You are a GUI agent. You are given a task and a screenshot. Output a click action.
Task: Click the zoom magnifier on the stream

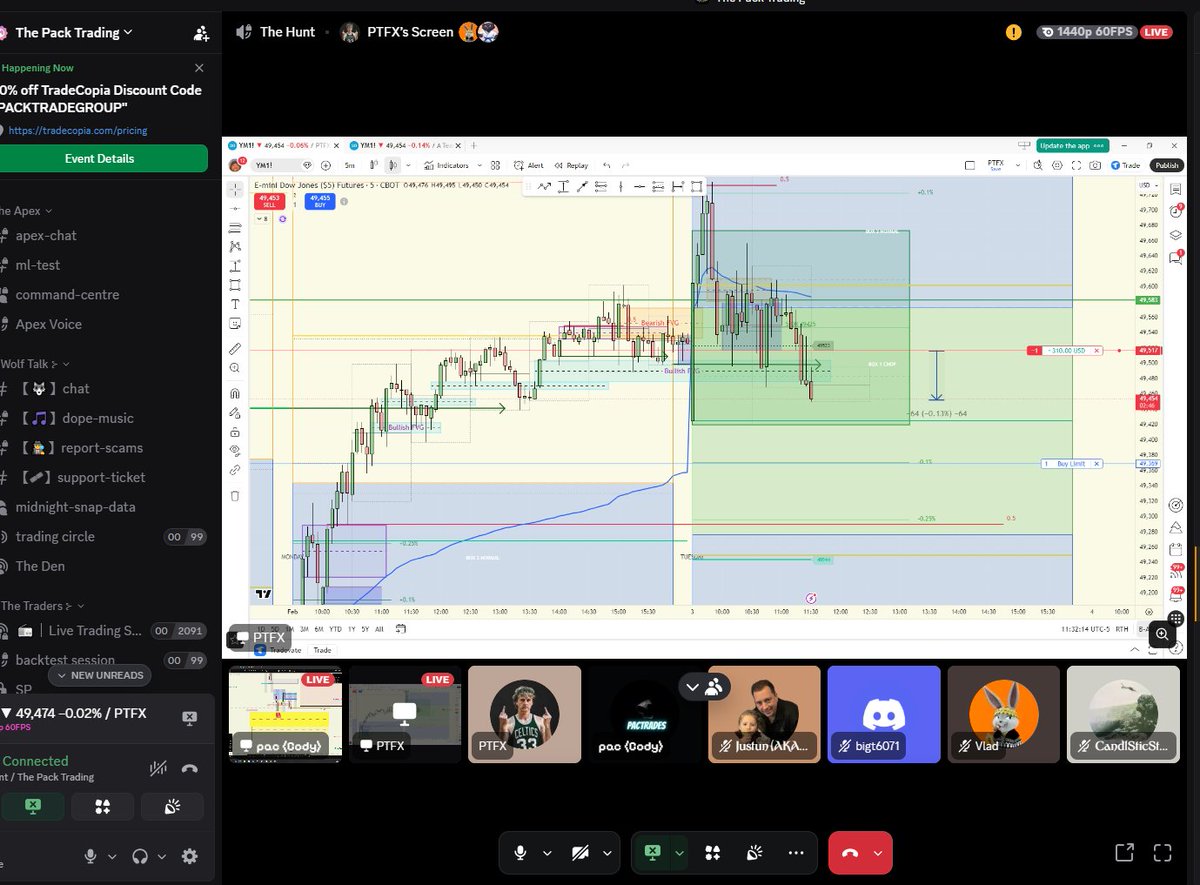tap(1162, 633)
